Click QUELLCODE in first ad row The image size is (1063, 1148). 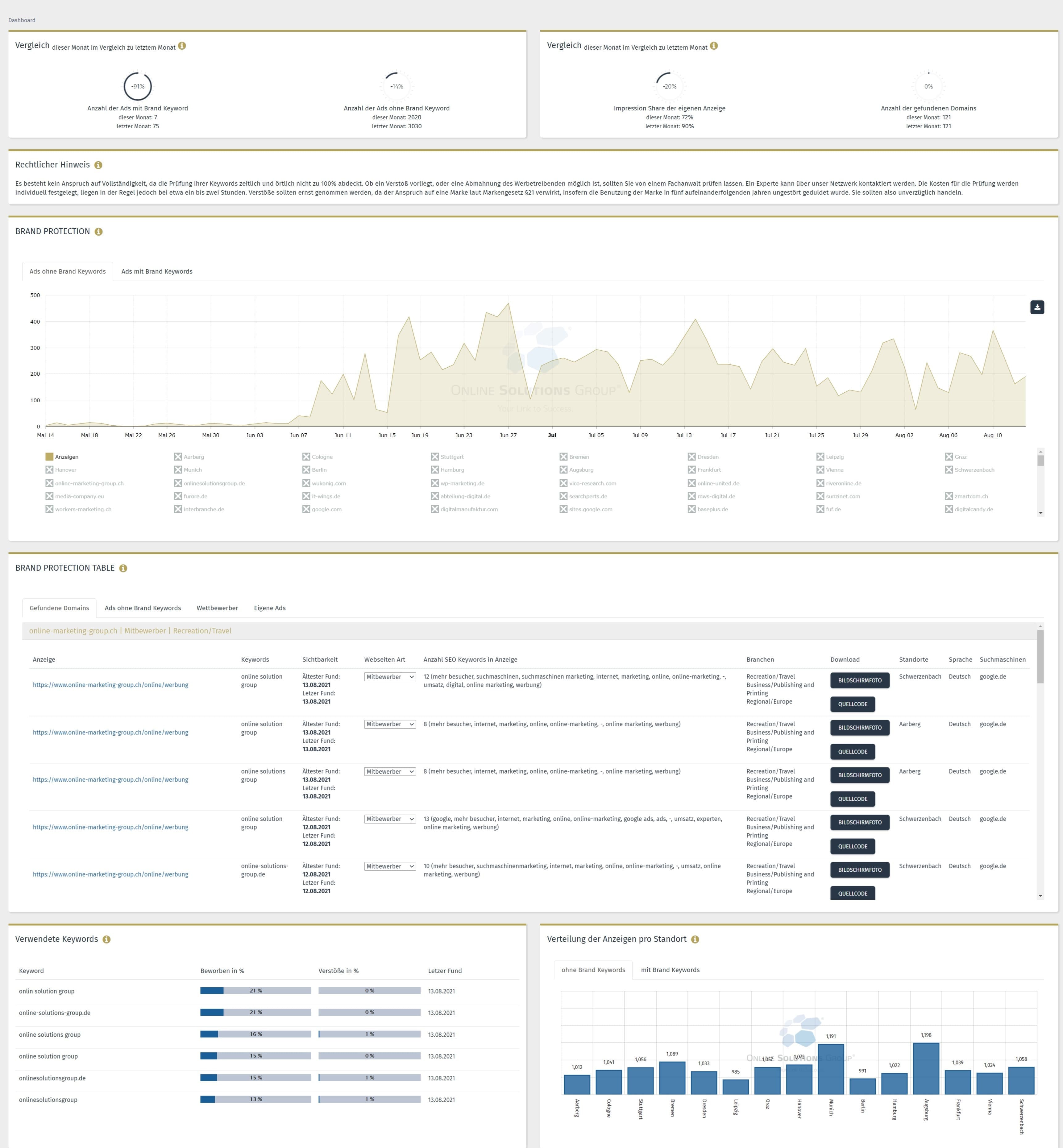tap(853, 704)
